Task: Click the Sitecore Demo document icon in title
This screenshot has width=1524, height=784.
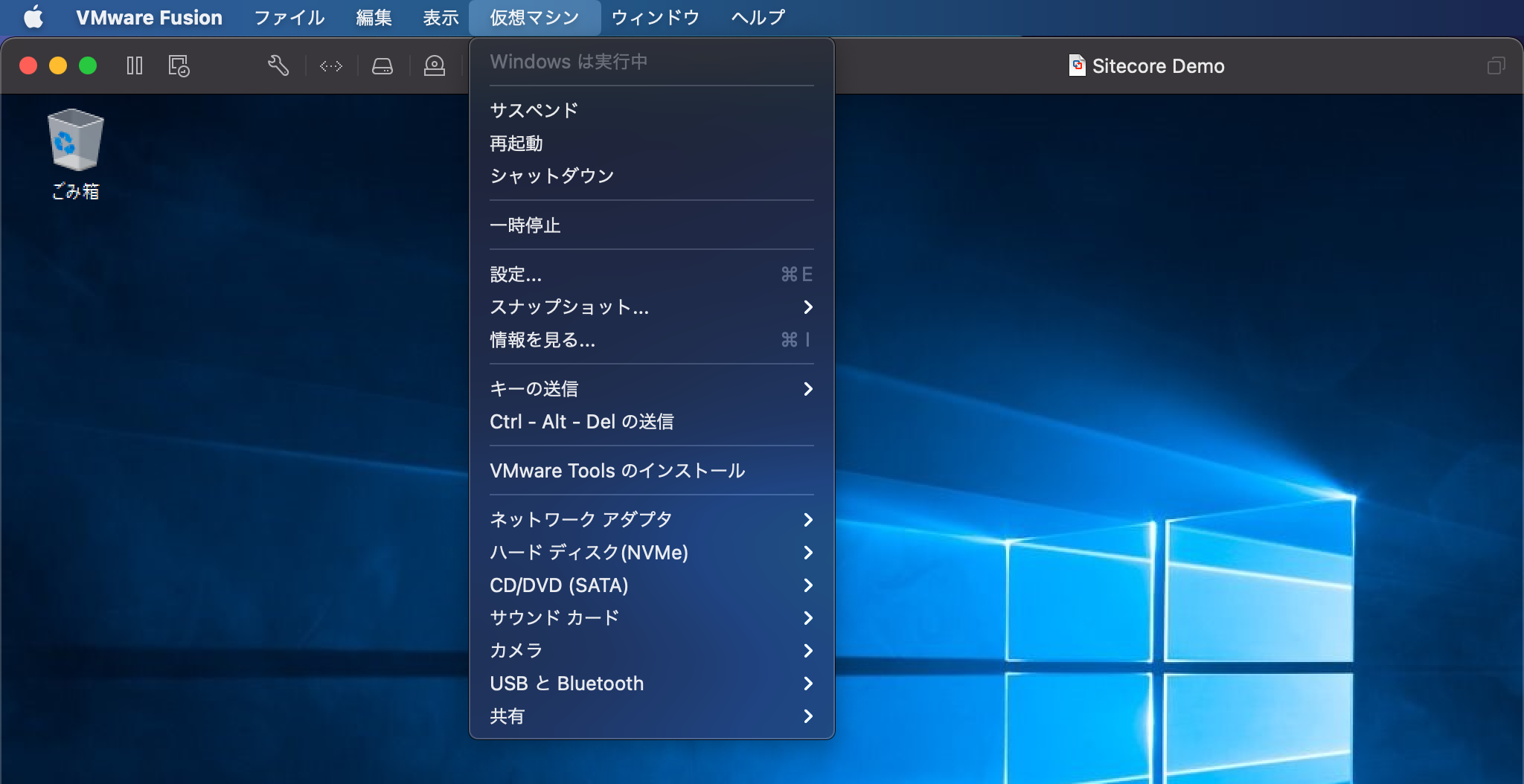Action: 1077,66
